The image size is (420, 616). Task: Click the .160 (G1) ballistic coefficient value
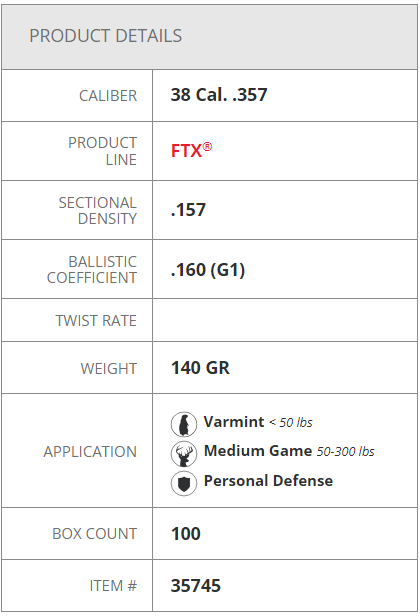click(x=208, y=270)
